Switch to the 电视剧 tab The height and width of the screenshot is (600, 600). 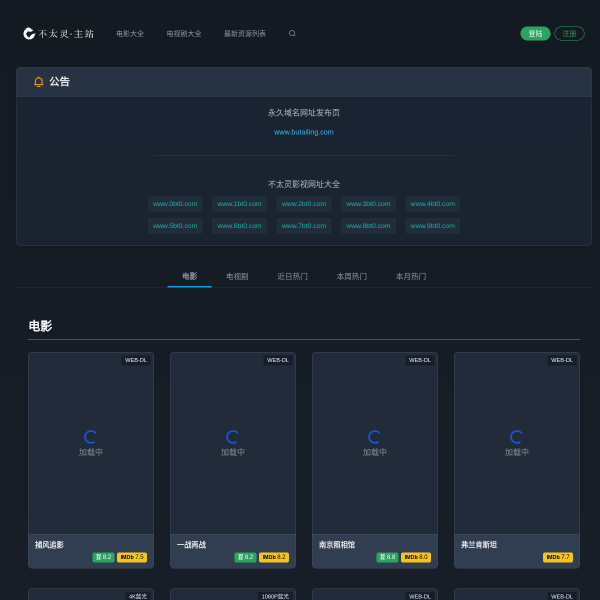tap(237, 276)
